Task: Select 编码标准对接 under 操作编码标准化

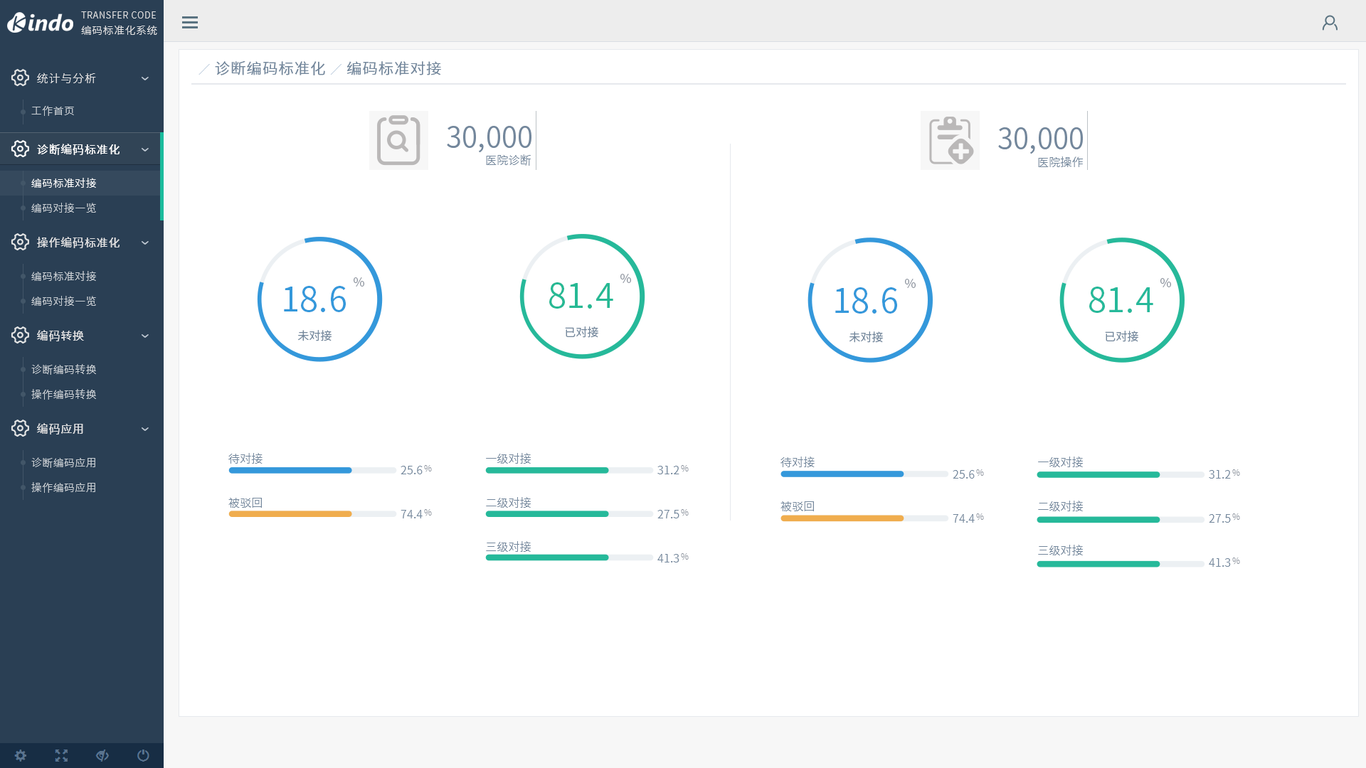Action: point(64,276)
